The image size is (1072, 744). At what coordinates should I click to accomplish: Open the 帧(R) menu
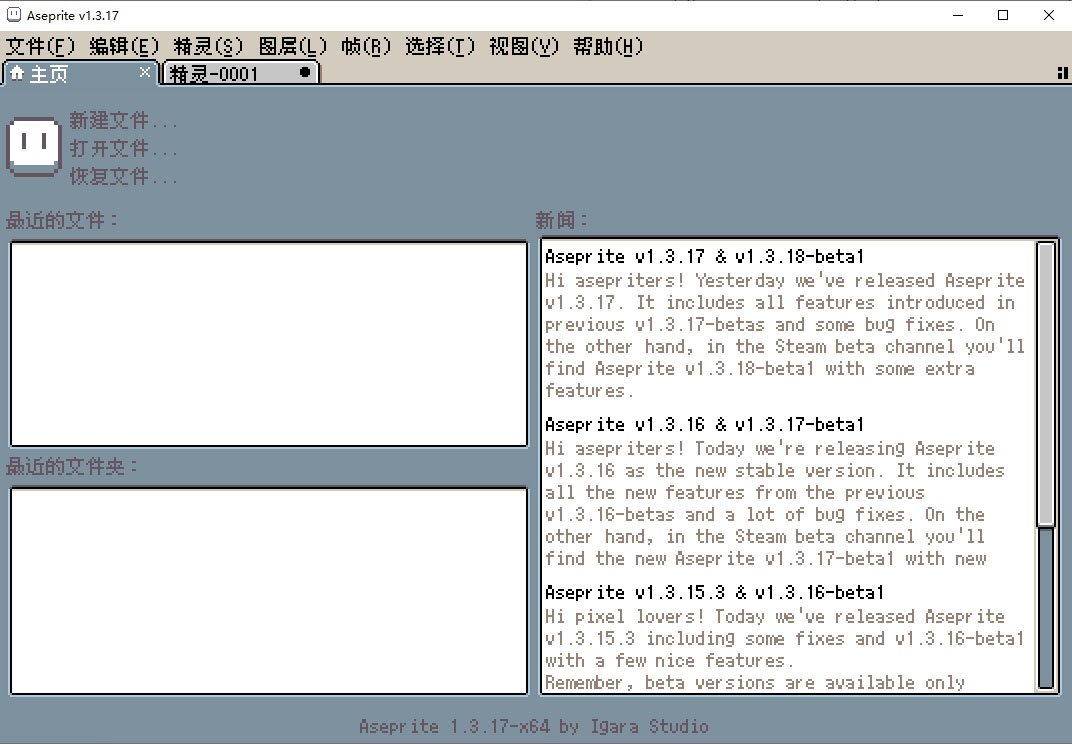(x=366, y=46)
